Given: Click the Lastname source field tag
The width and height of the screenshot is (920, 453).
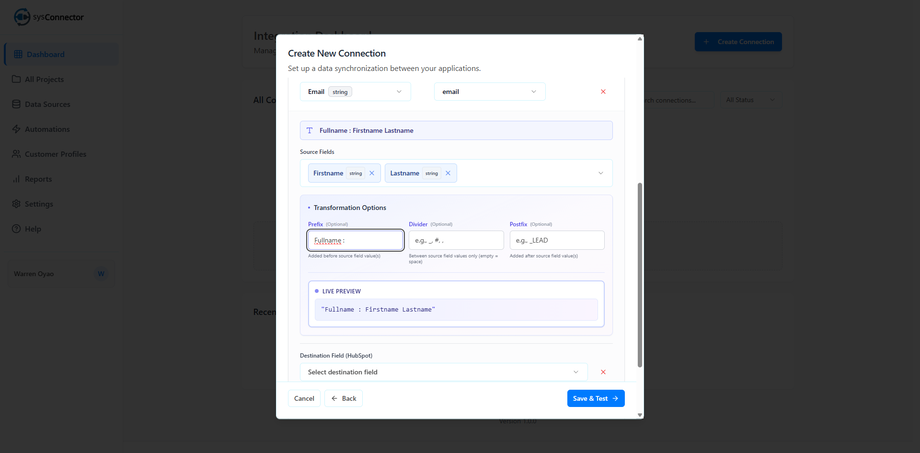Looking at the screenshot, I should pos(421,173).
